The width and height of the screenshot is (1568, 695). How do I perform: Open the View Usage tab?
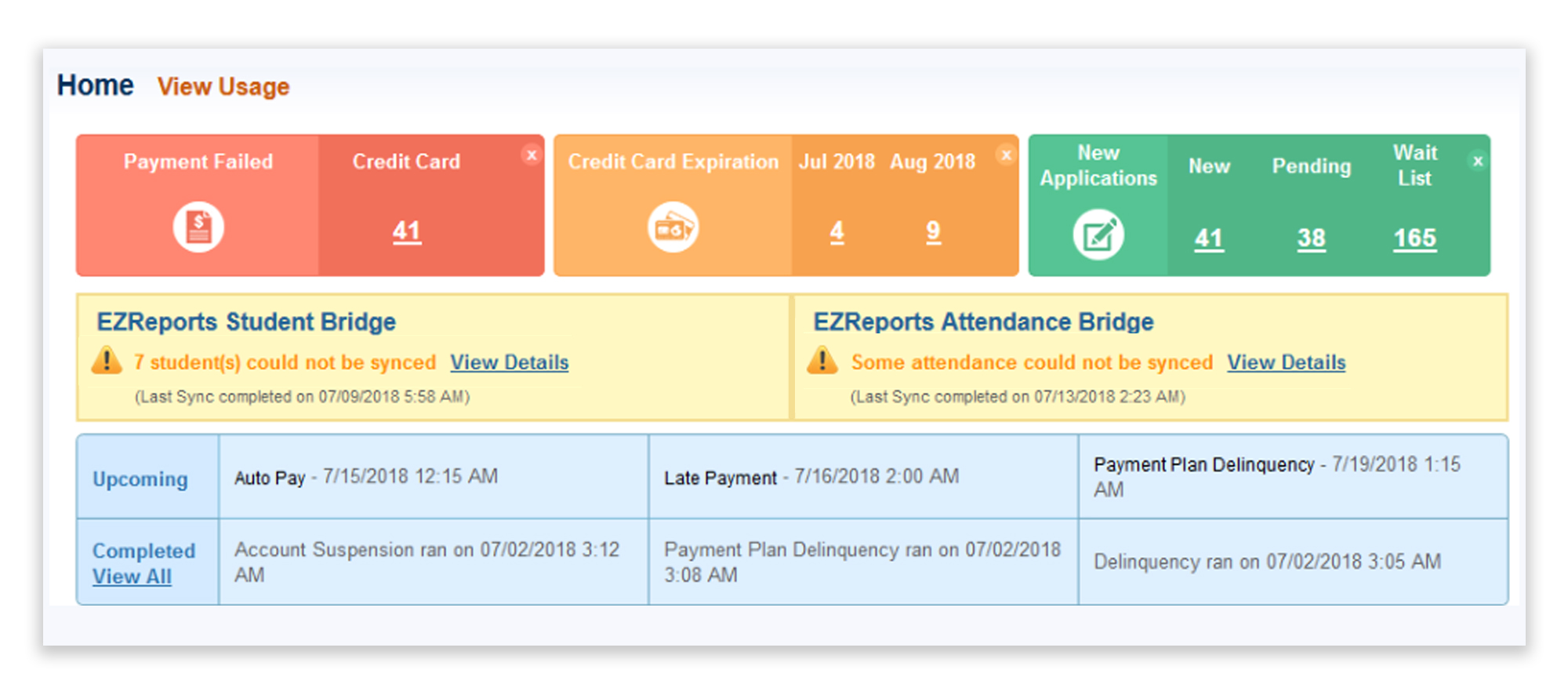pos(223,86)
